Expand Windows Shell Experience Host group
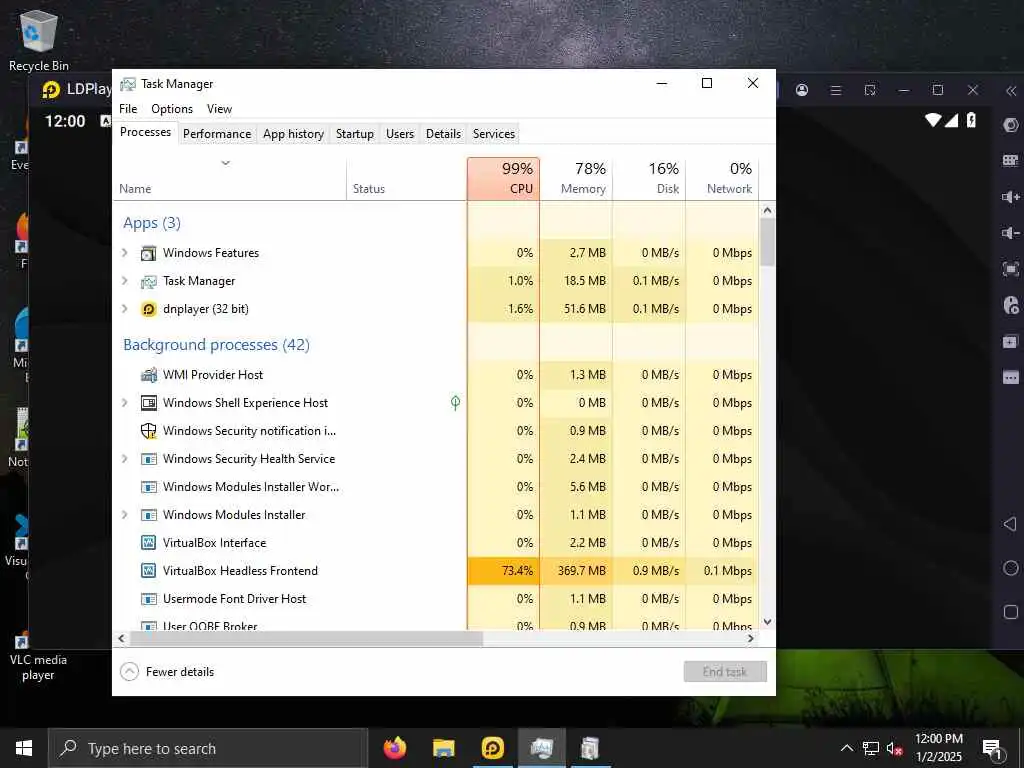 coord(125,402)
